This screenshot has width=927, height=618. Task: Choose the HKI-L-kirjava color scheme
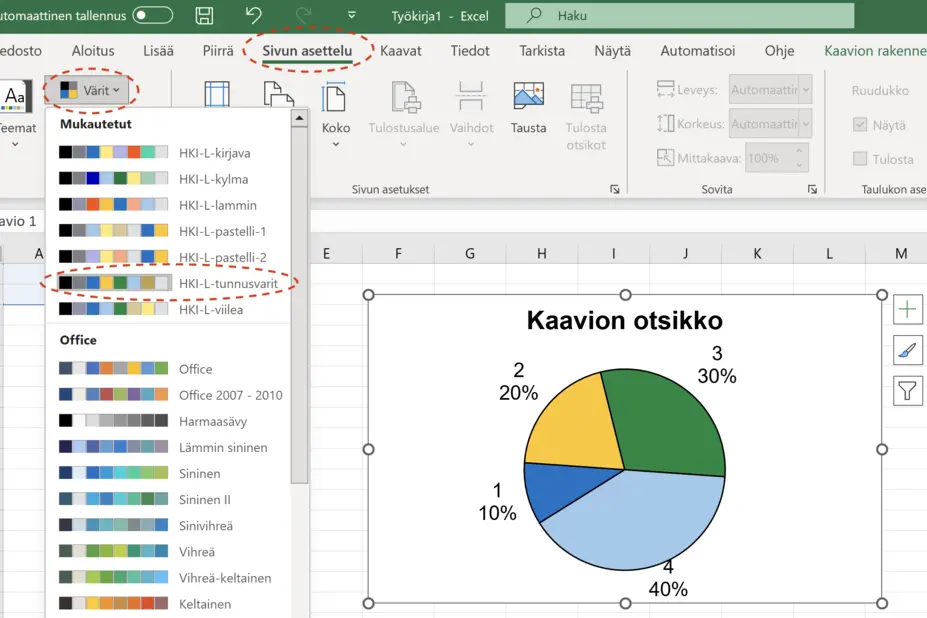[168, 153]
